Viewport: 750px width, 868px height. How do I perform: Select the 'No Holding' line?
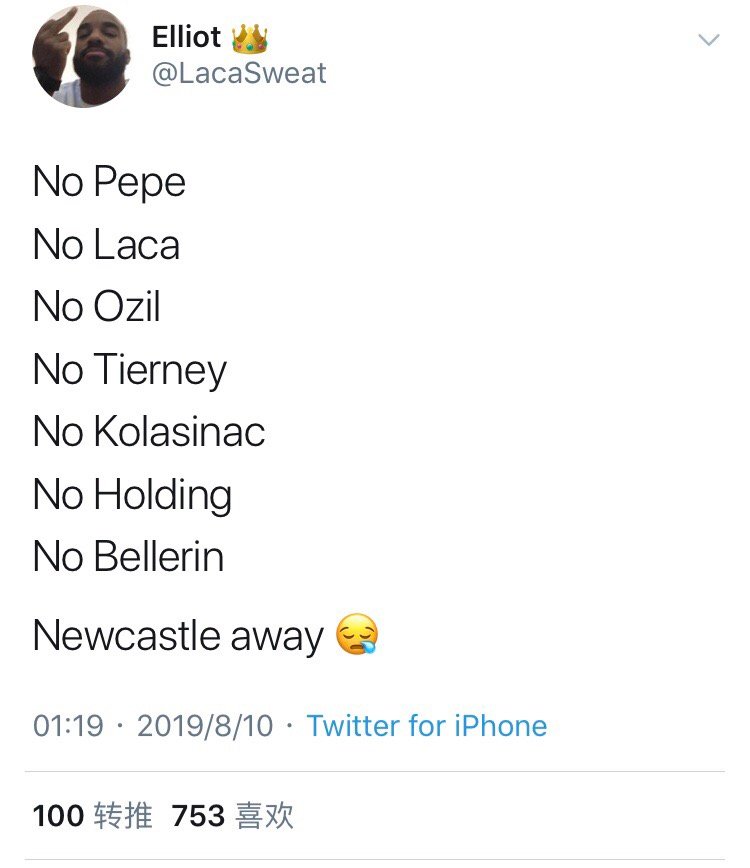pos(132,495)
